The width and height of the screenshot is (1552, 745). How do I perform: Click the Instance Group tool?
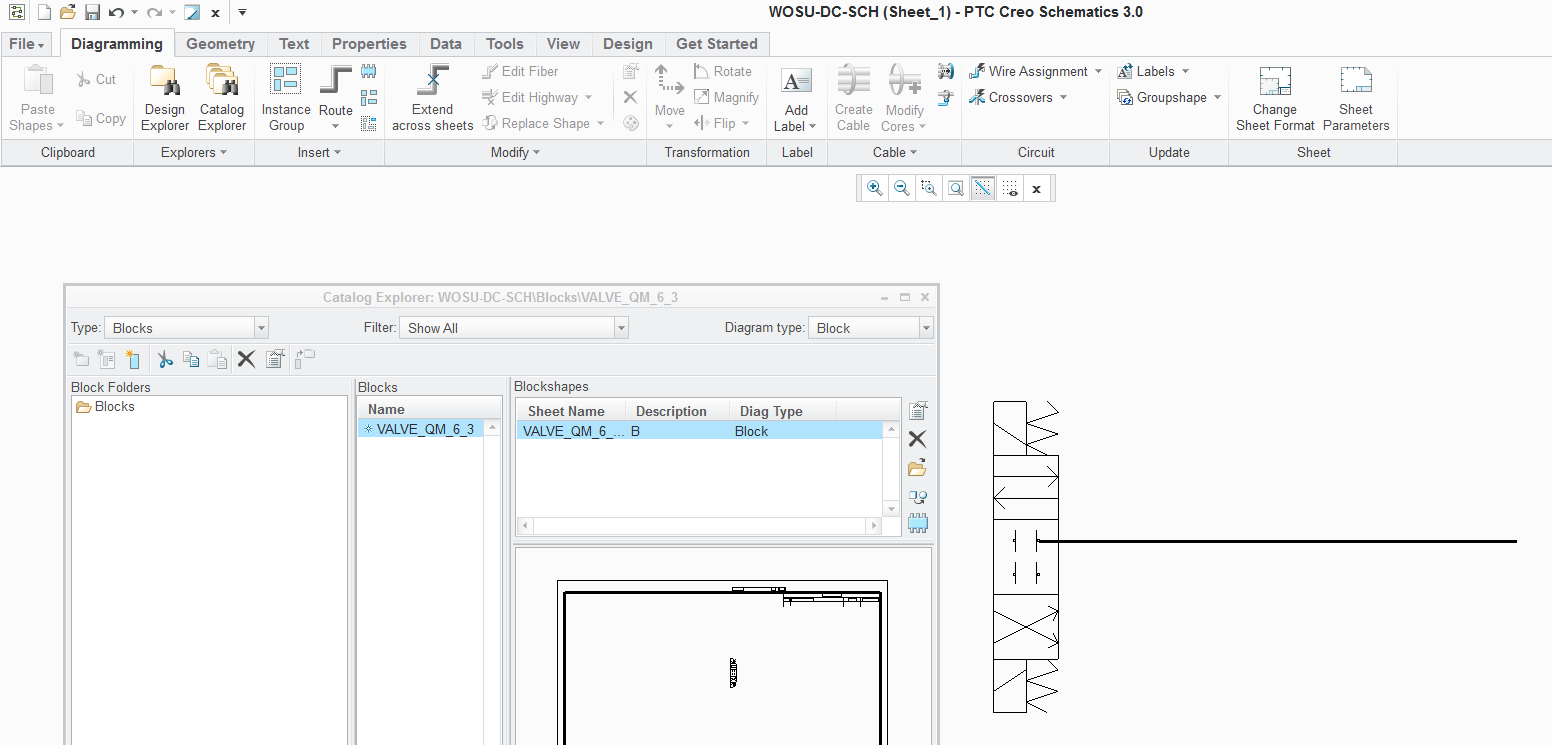tap(286, 98)
